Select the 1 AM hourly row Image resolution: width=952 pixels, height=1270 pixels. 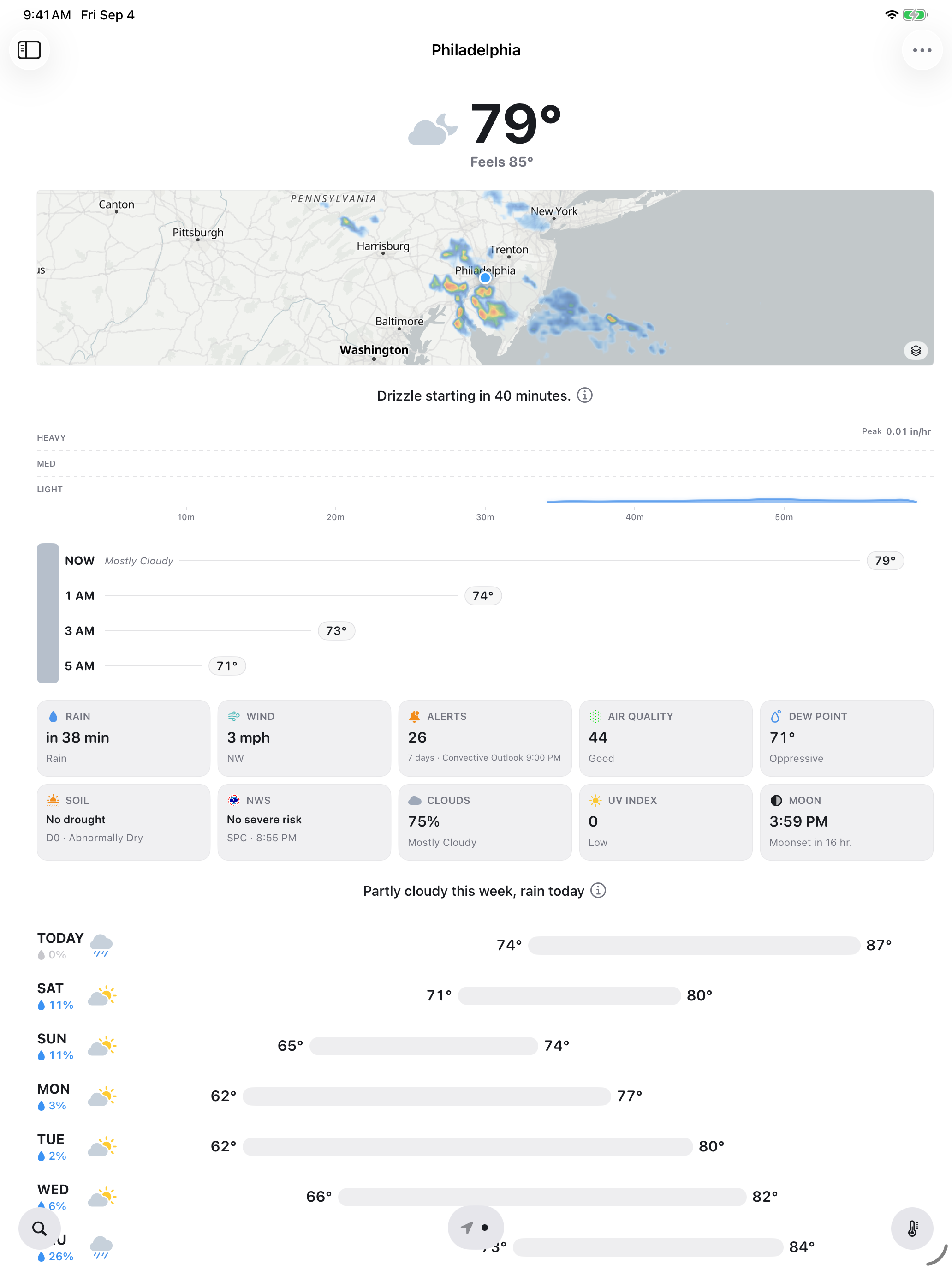pos(484,595)
